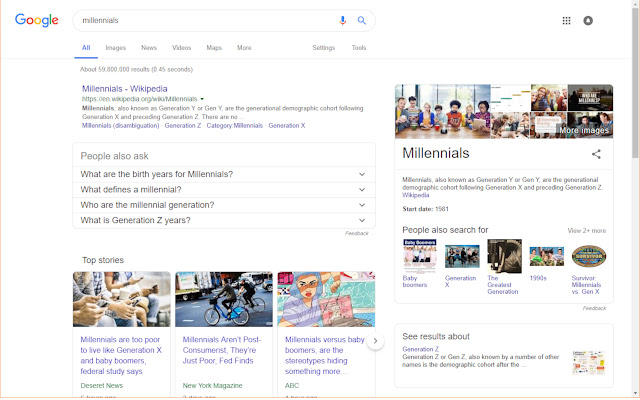Viewport: 640px width, 400px height.
Task: Send feedback for People also ask
Action: point(356,233)
